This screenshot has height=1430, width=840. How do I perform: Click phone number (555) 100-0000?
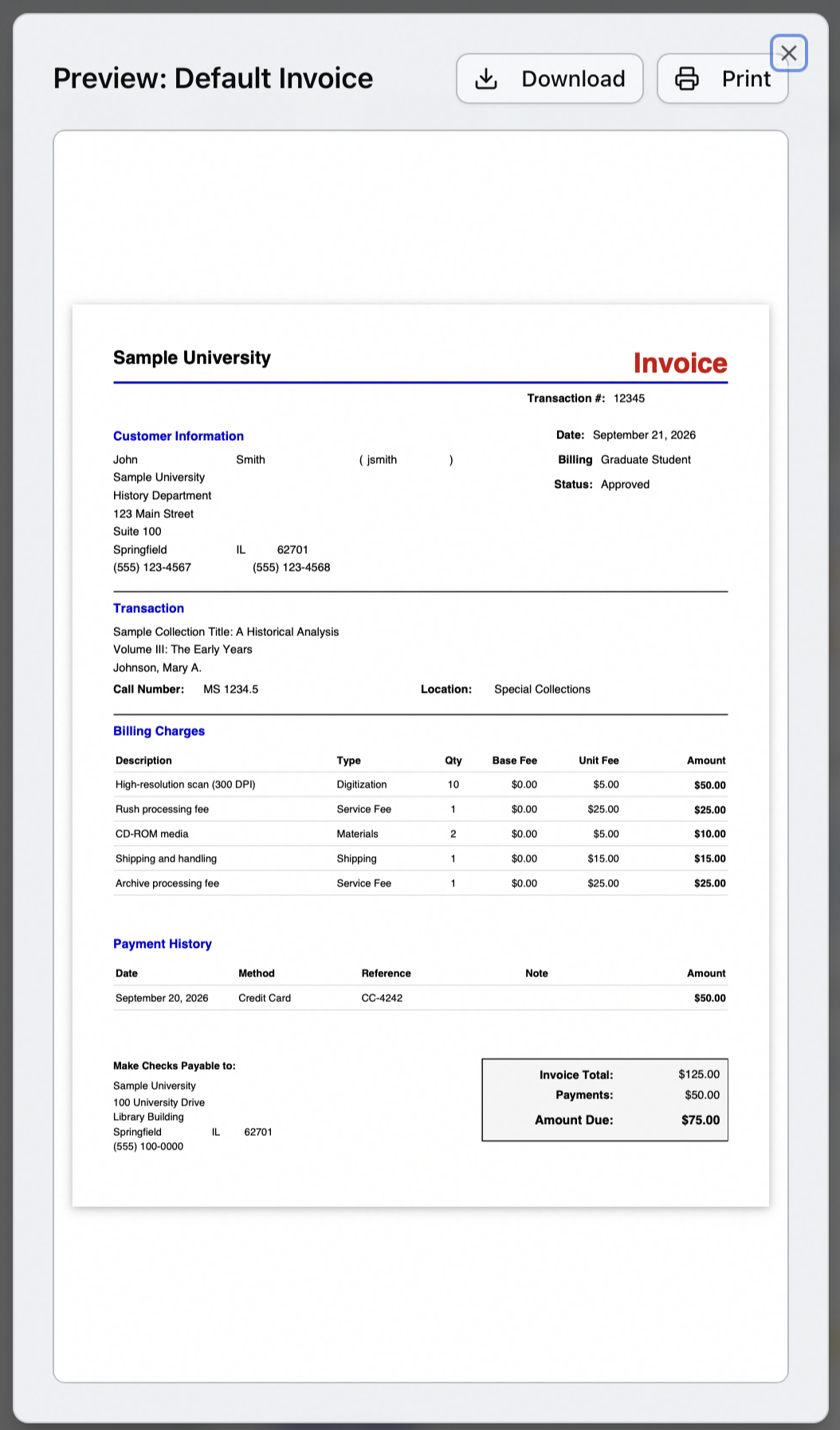147,1146
